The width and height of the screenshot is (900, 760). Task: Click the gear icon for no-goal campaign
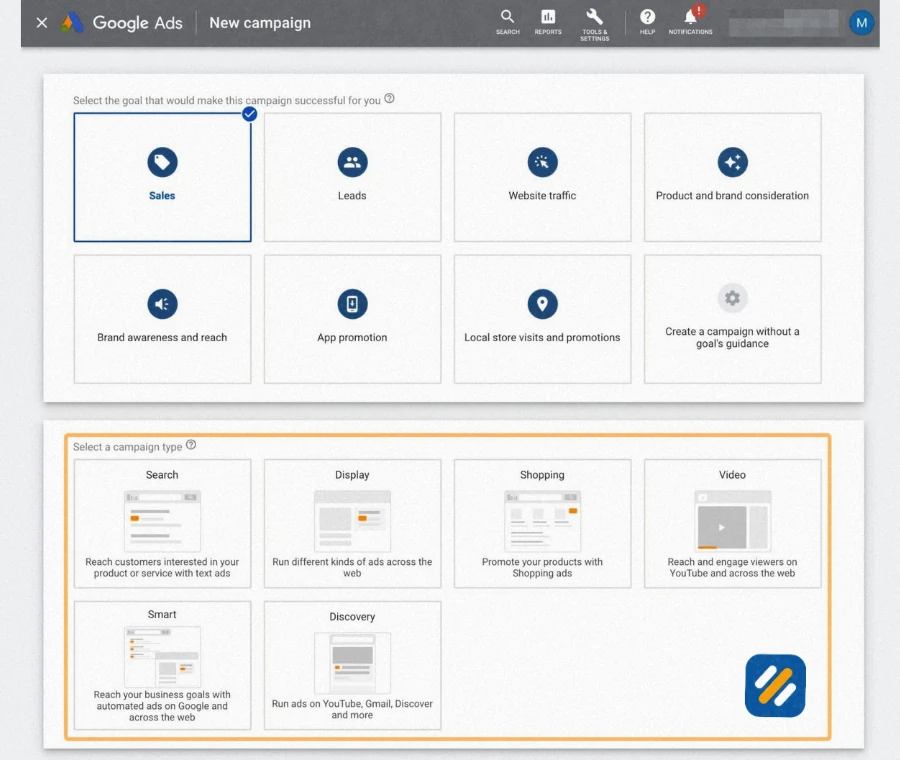(732, 298)
